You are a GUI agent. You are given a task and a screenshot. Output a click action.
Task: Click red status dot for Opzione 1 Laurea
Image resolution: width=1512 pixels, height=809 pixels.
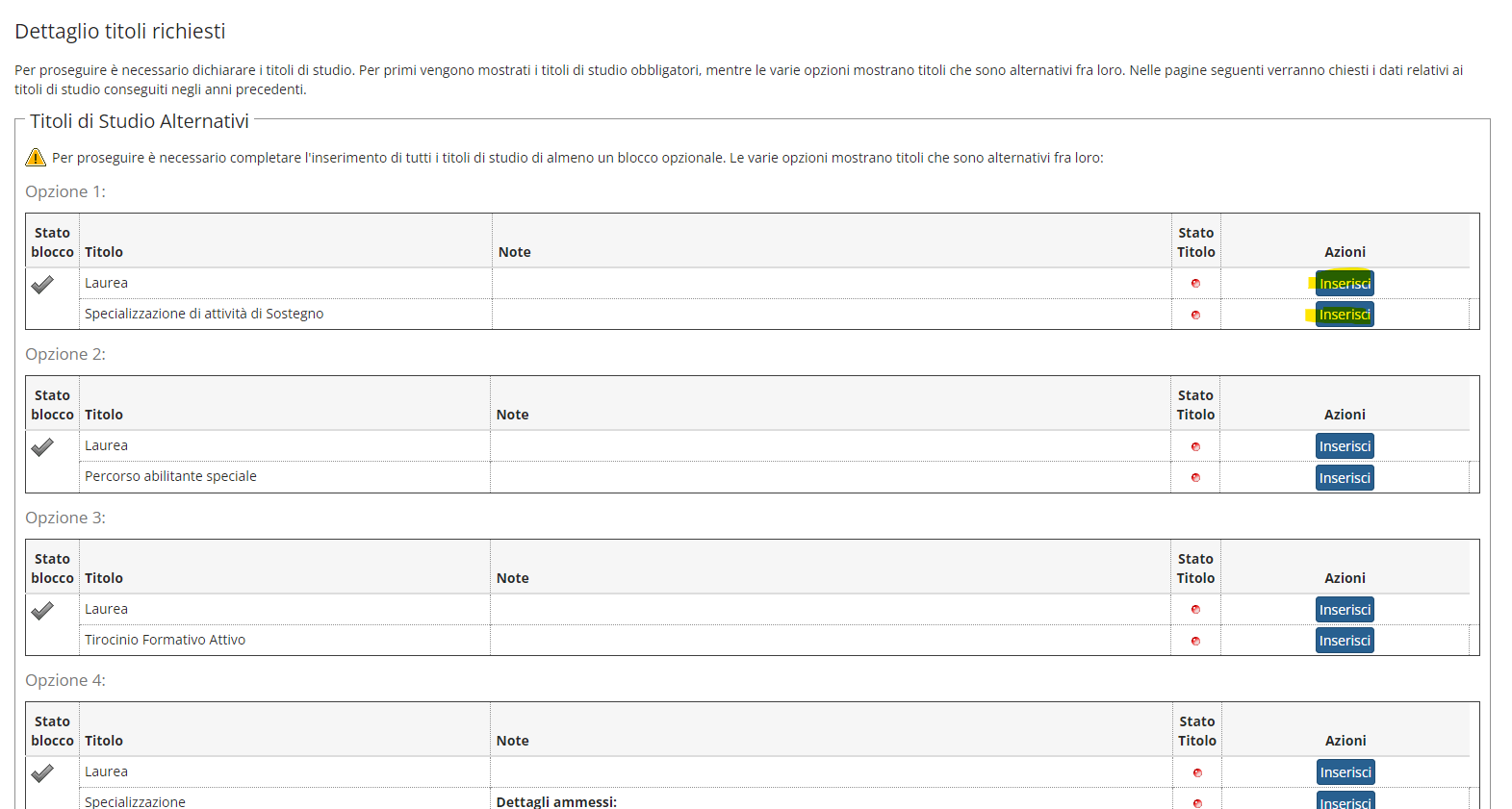pos(1195,283)
